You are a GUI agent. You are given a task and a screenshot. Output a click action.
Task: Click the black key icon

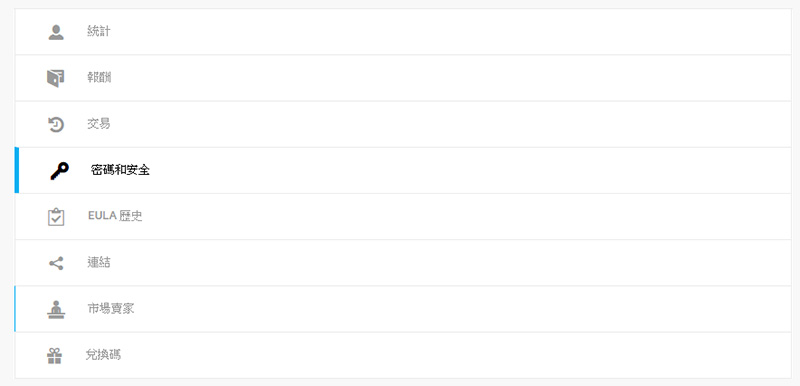(x=59, y=171)
